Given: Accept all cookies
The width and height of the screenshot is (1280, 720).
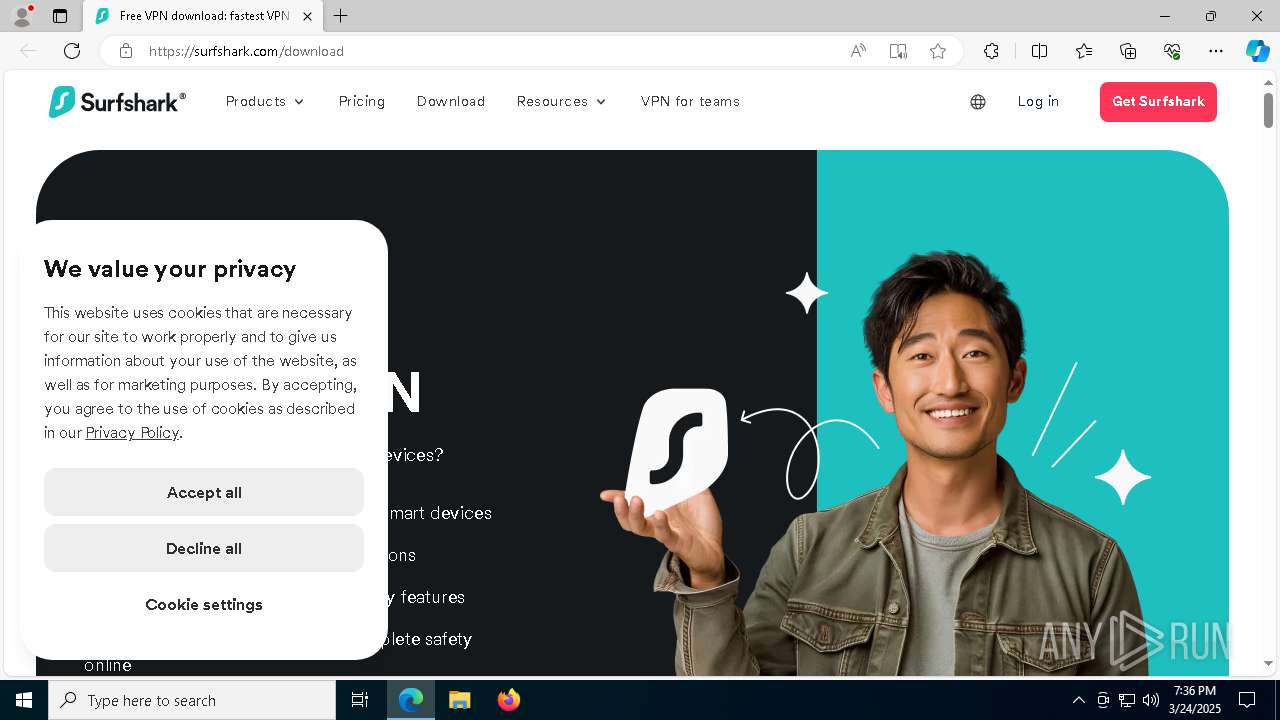Looking at the screenshot, I should [x=204, y=492].
